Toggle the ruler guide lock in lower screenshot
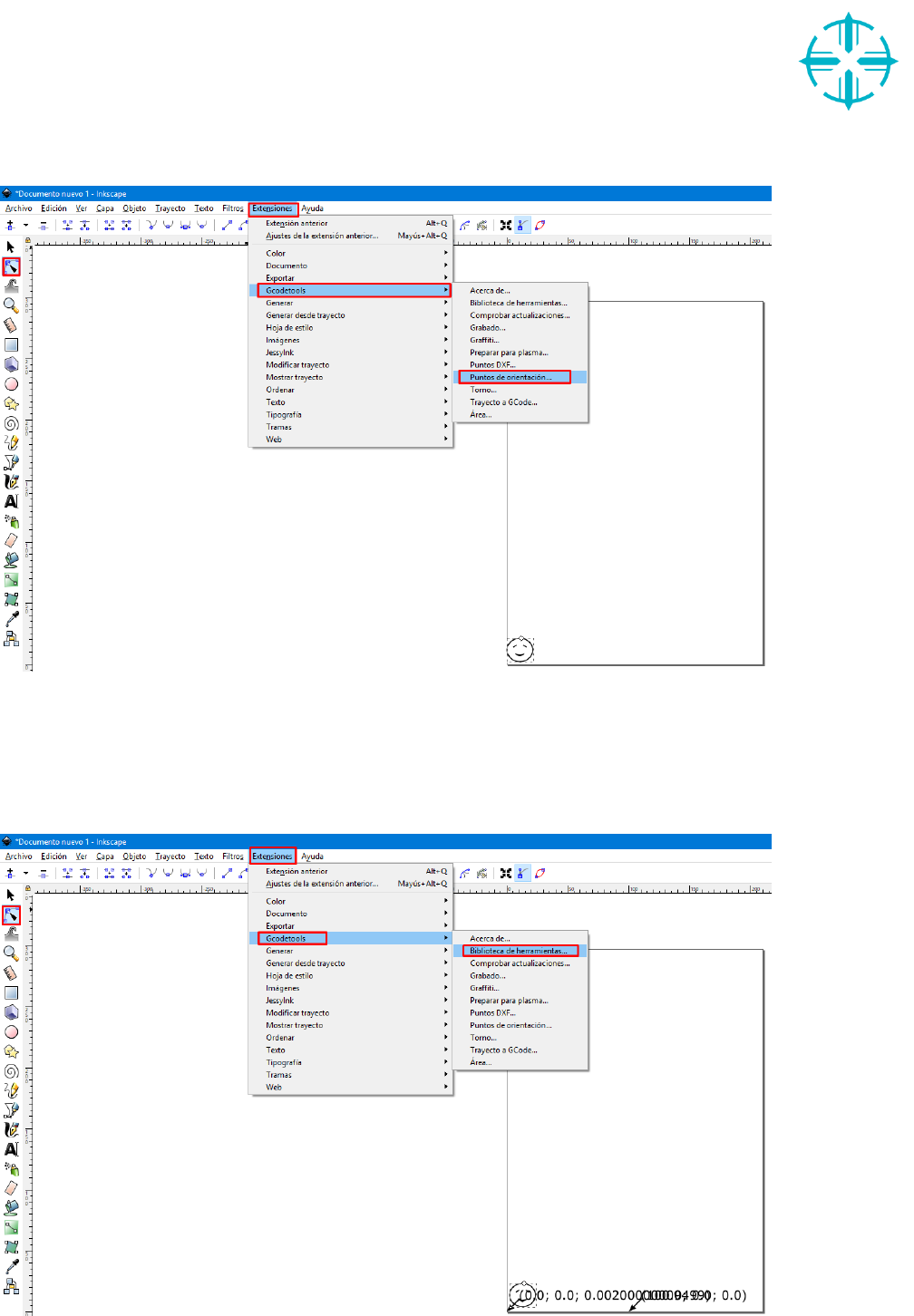The image size is (914, 1316). coord(27,889)
